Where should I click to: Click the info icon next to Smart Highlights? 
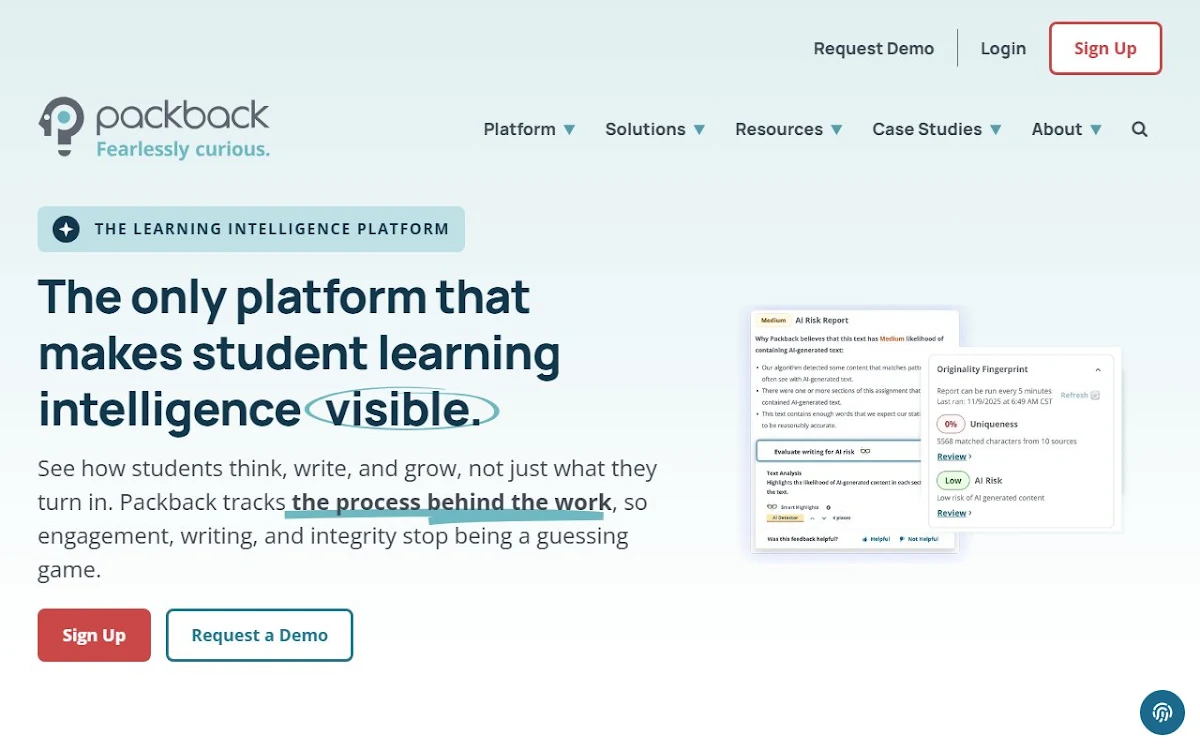coord(828,507)
